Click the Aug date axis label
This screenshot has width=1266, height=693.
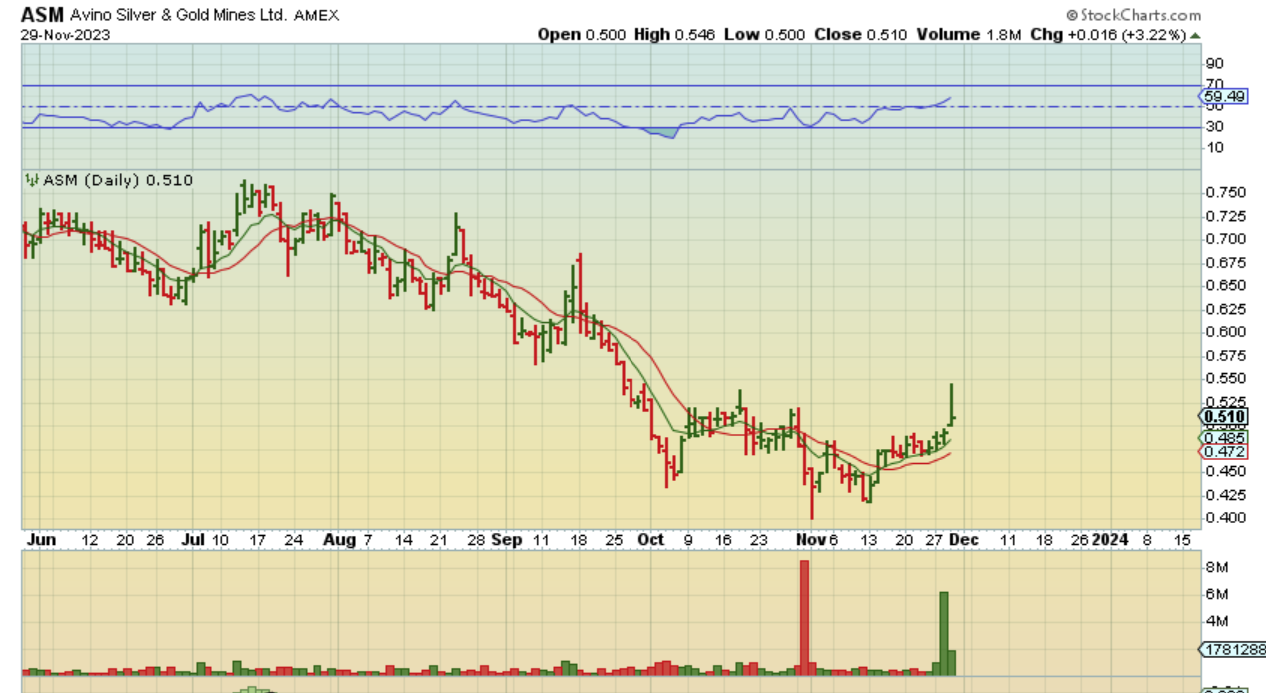pos(340,539)
